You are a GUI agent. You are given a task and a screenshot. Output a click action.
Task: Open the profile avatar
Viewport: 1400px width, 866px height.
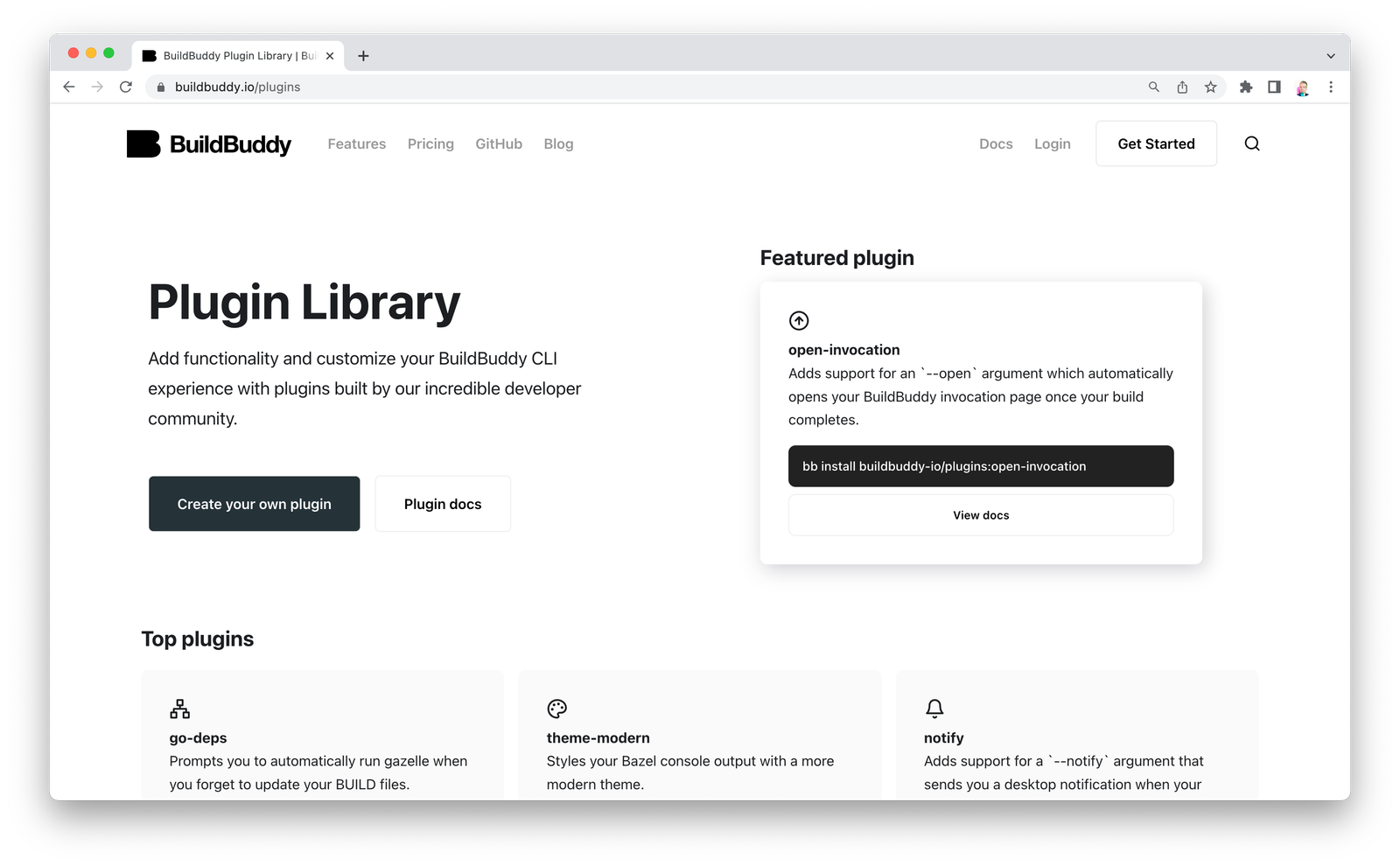click(x=1303, y=87)
